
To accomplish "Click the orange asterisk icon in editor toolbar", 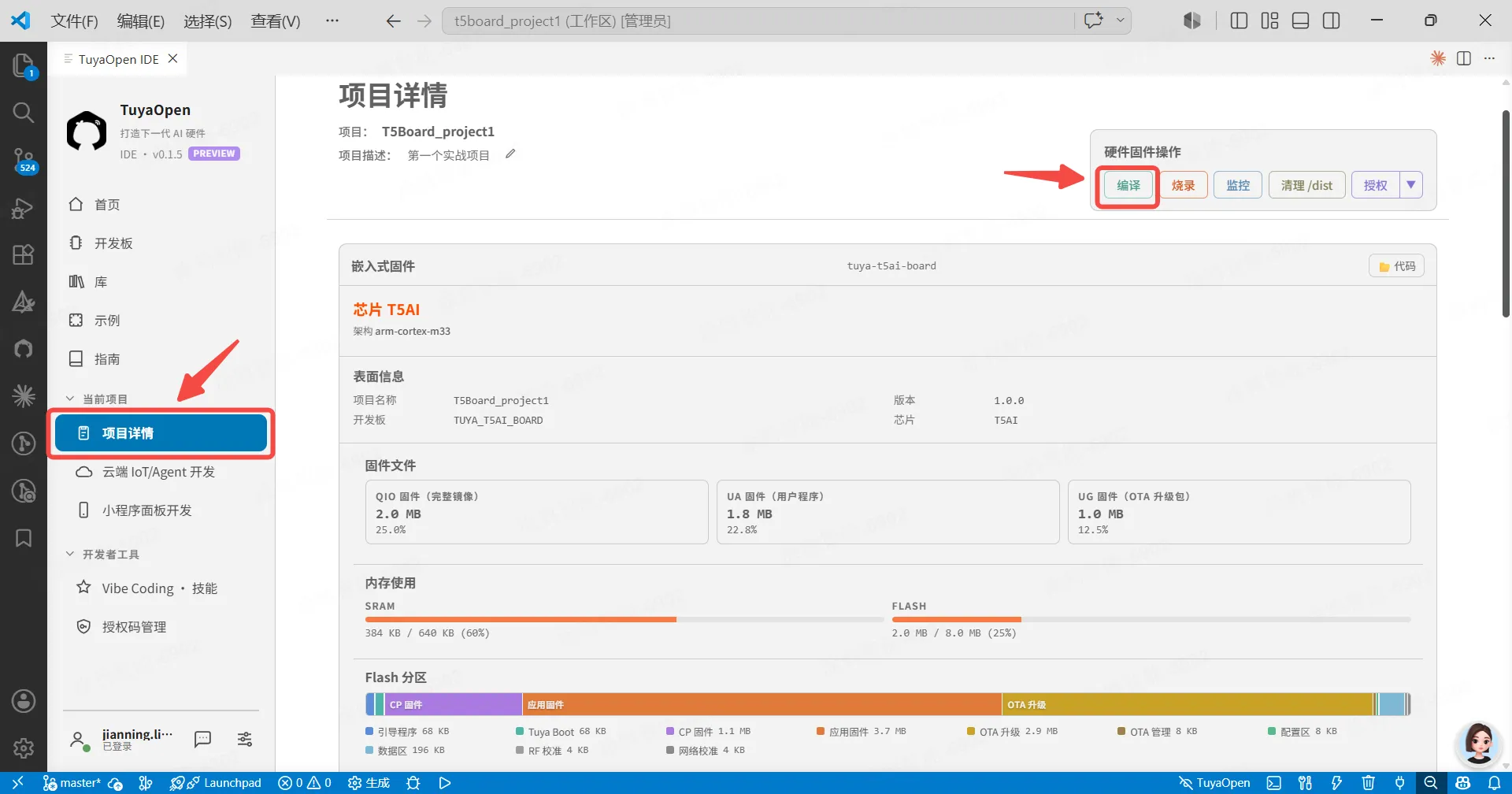I will pos(1438,58).
